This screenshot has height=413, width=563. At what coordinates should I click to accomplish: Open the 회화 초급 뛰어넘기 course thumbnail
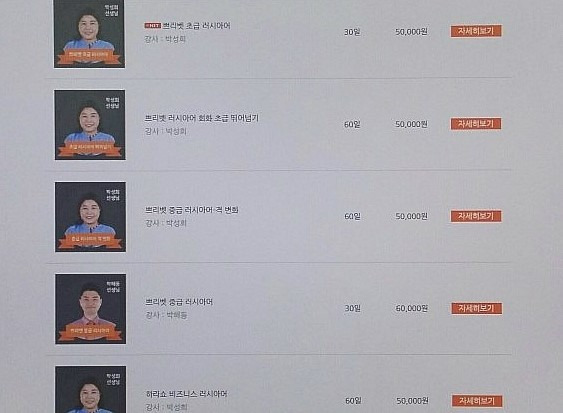[90, 125]
